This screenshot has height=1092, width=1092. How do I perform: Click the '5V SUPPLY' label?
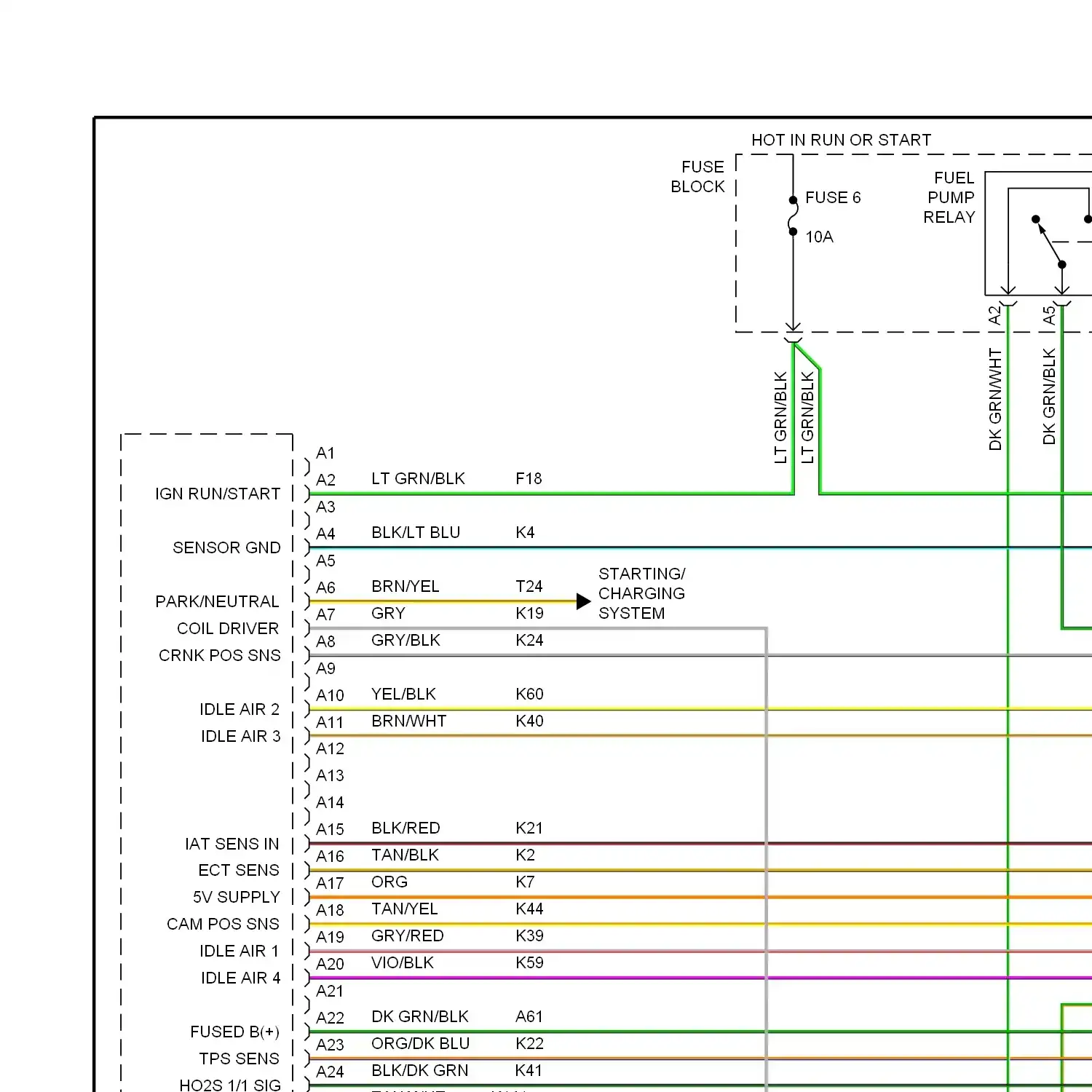point(237,897)
